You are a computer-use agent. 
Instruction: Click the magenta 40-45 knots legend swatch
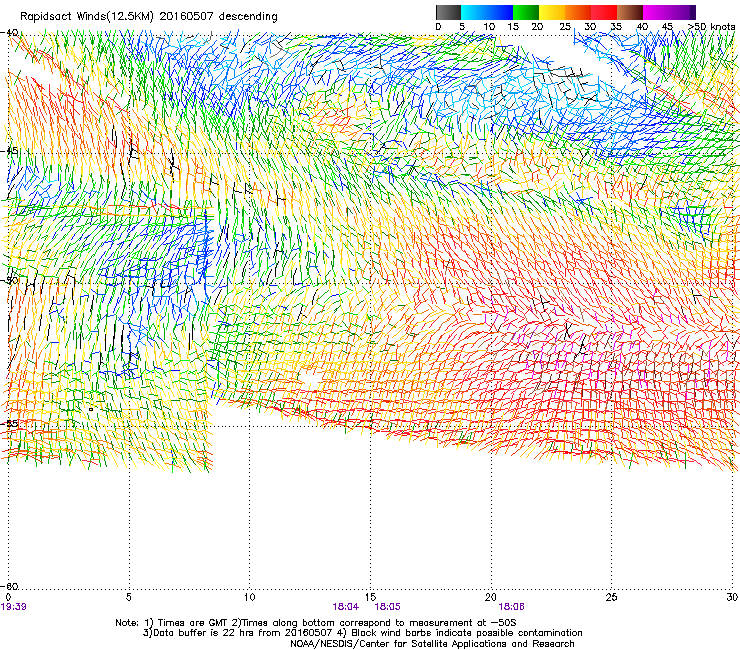click(x=656, y=12)
